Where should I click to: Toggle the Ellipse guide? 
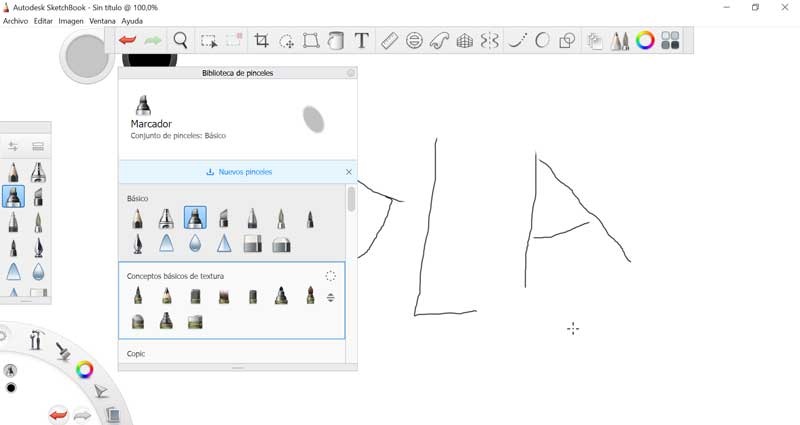414,40
